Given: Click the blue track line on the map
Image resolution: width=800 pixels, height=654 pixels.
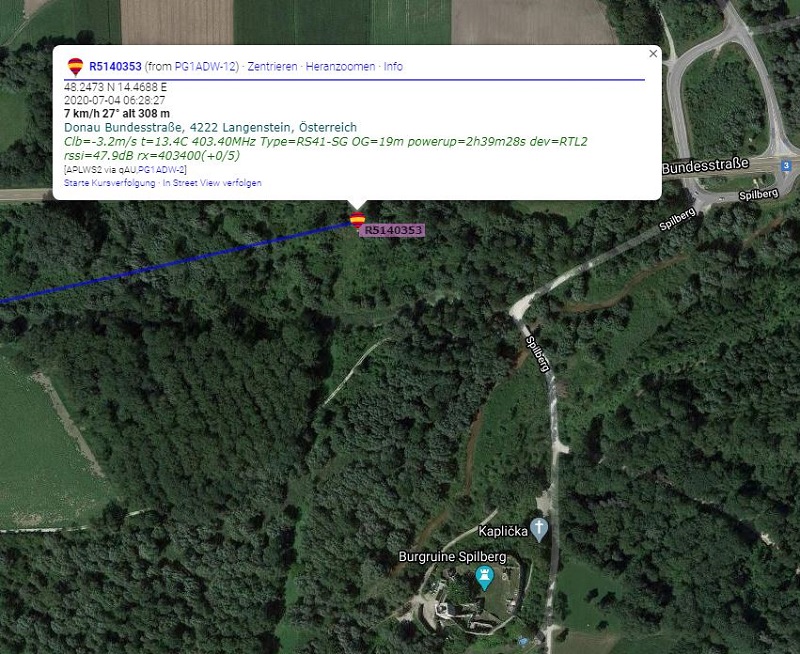Looking at the screenshot, I should (x=173, y=263).
